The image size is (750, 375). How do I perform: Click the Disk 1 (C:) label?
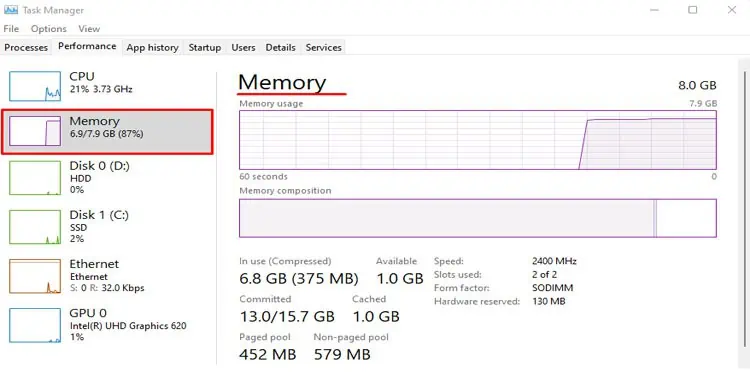click(99, 215)
